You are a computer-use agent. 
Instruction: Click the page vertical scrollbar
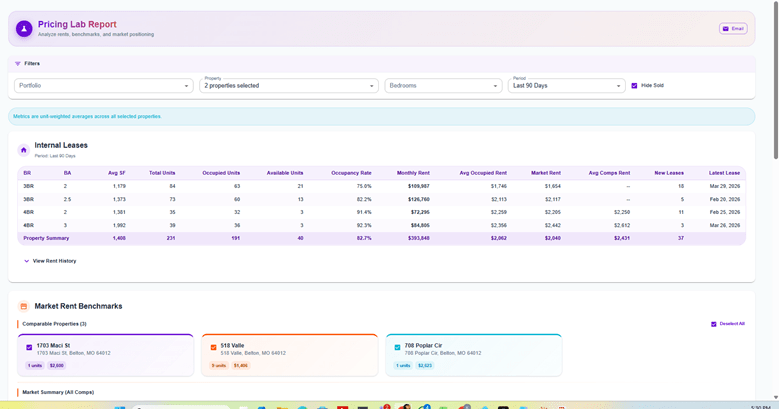(774, 80)
